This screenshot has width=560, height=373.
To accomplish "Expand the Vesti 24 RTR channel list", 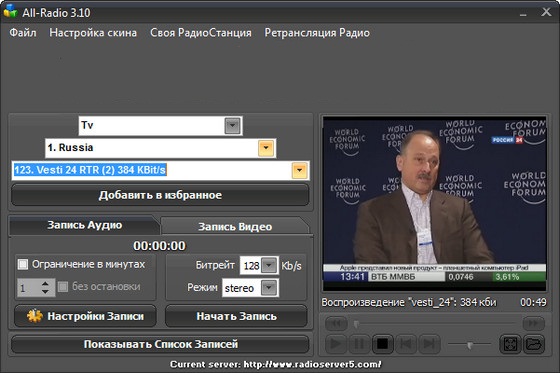I will click(x=299, y=170).
